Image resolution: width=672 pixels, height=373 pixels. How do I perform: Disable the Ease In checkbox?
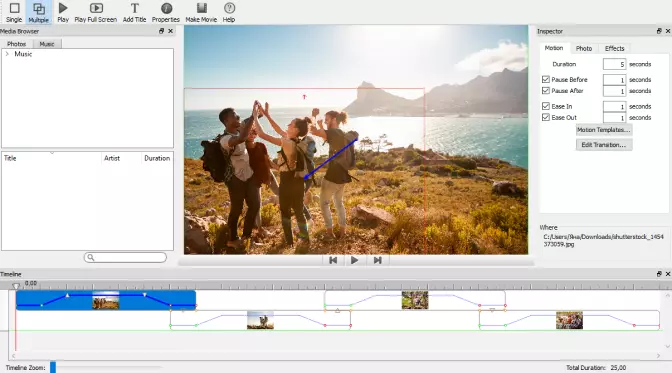pyautogui.click(x=546, y=106)
